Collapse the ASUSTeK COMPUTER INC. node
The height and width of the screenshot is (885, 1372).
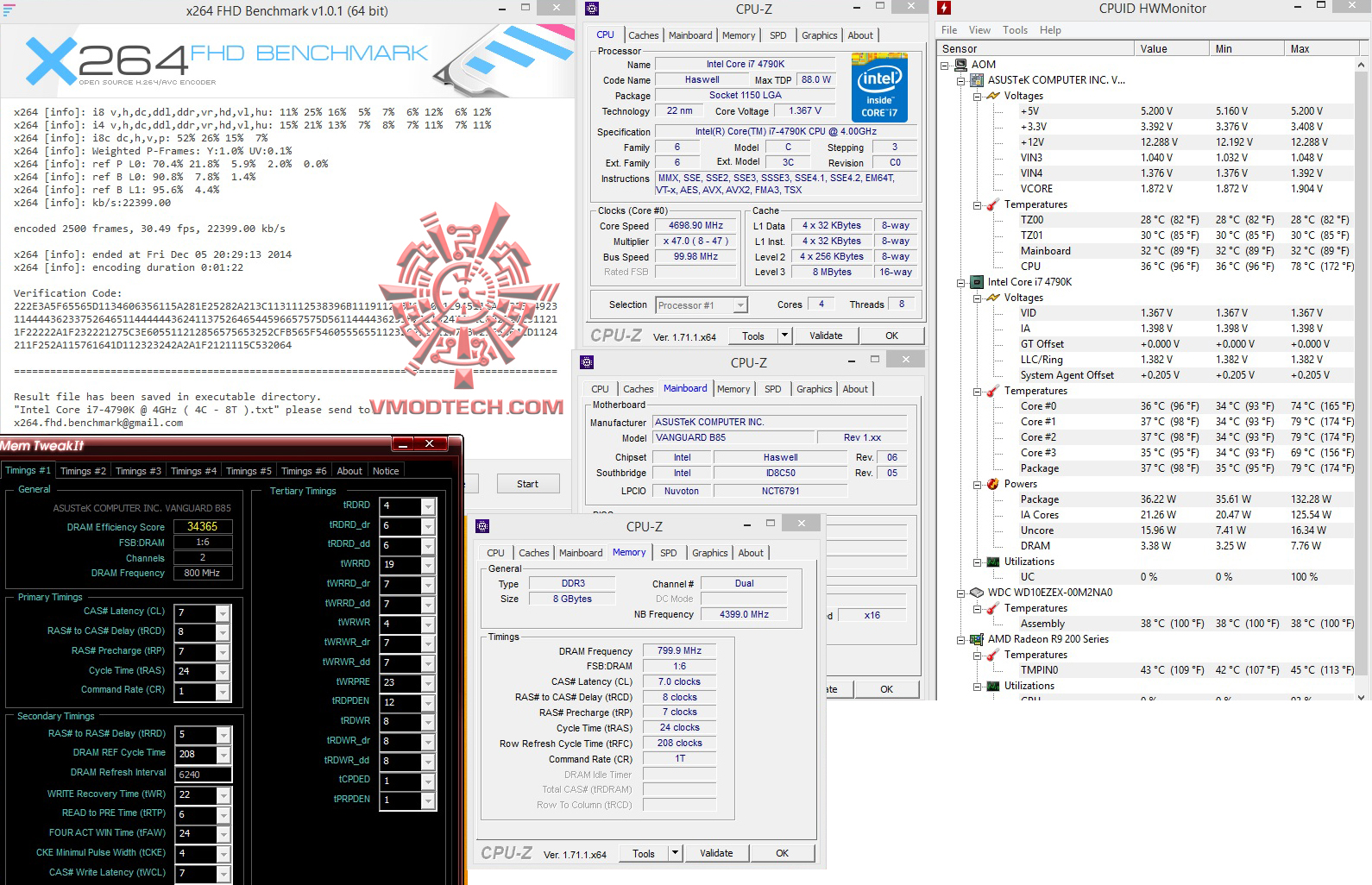coord(961,80)
